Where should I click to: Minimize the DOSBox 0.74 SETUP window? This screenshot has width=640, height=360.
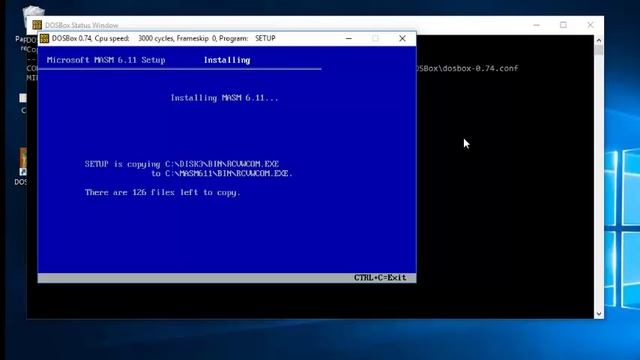click(x=349, y=38)
